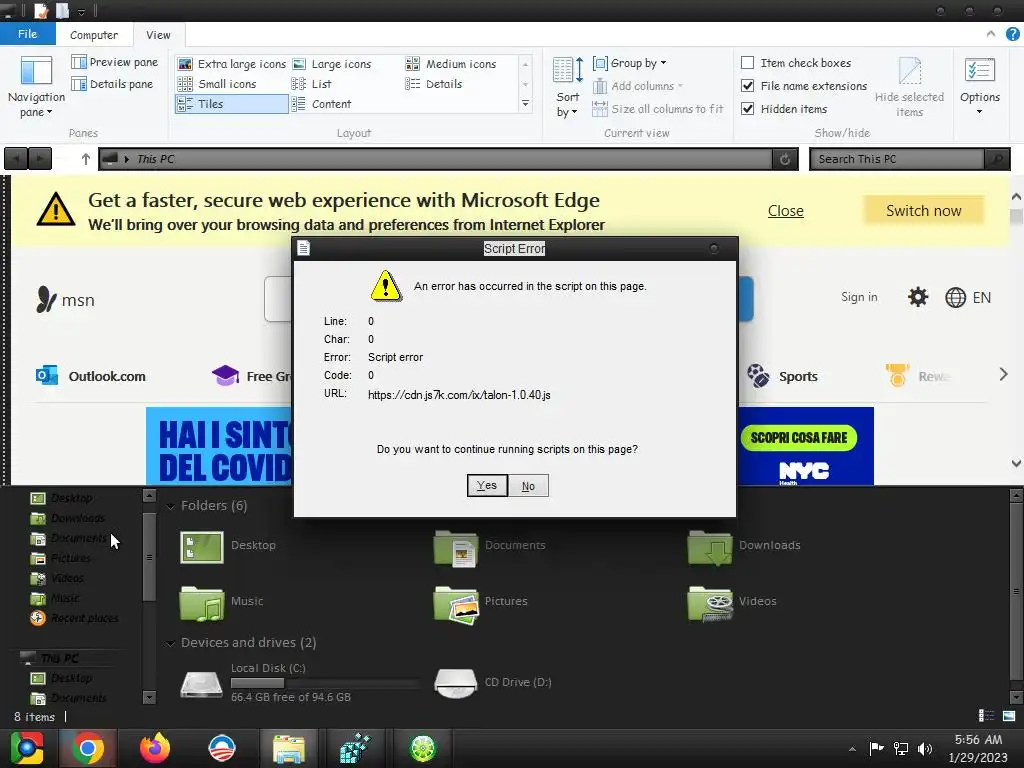Open the Options dropdown

point(980,87)
